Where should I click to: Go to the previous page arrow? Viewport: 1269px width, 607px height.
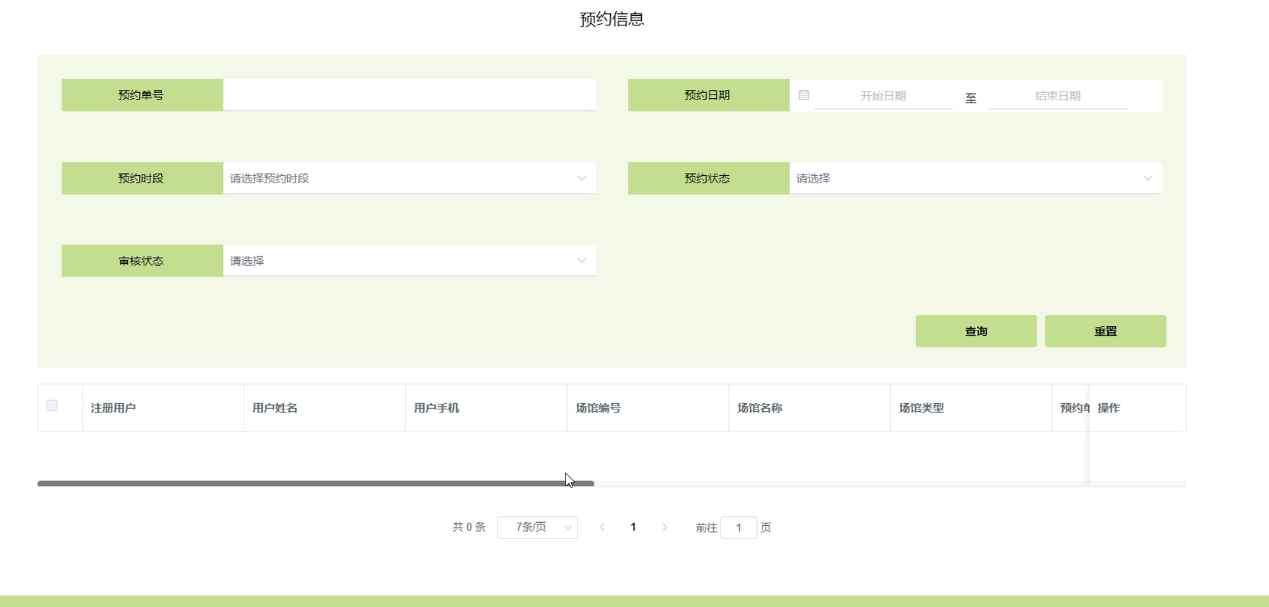602,527
